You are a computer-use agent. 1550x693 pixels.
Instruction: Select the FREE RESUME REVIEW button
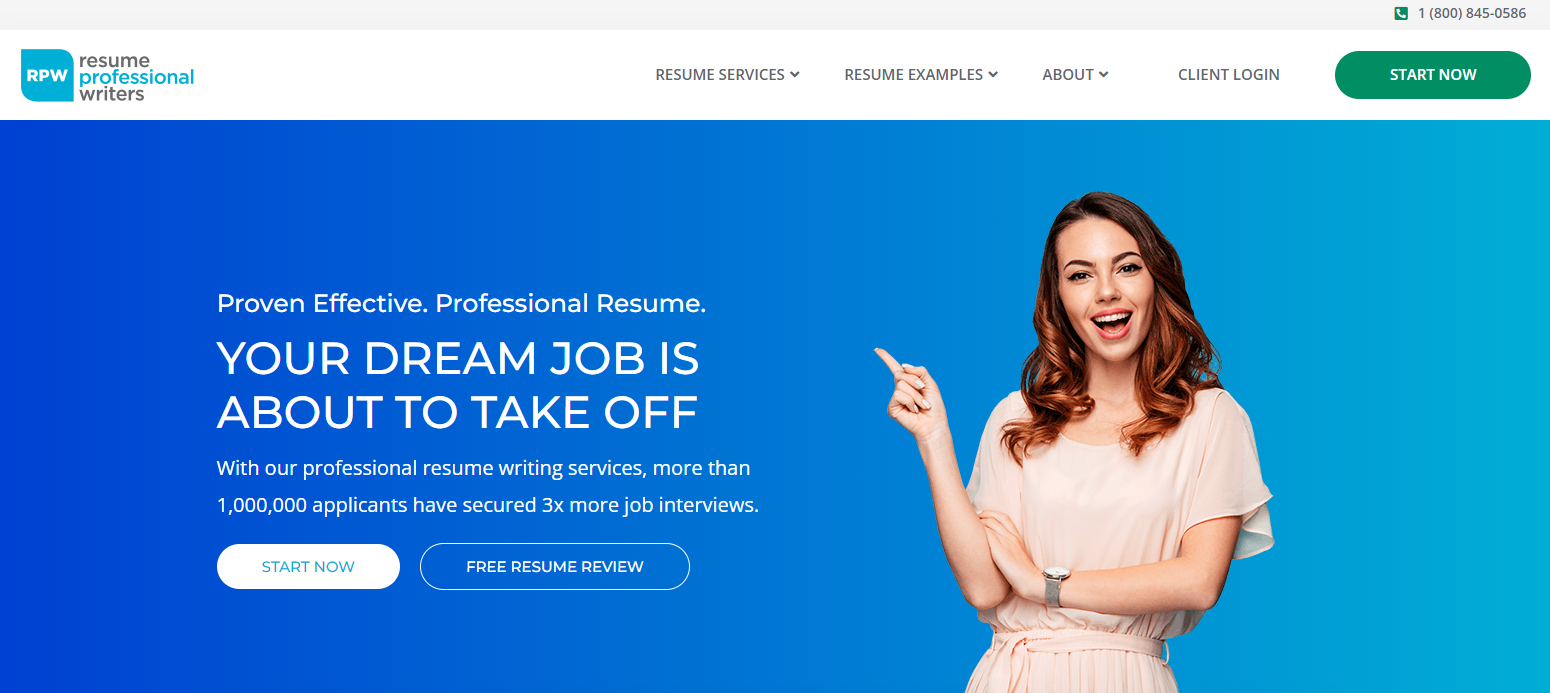pyautogui.click(x=555, y=567)
